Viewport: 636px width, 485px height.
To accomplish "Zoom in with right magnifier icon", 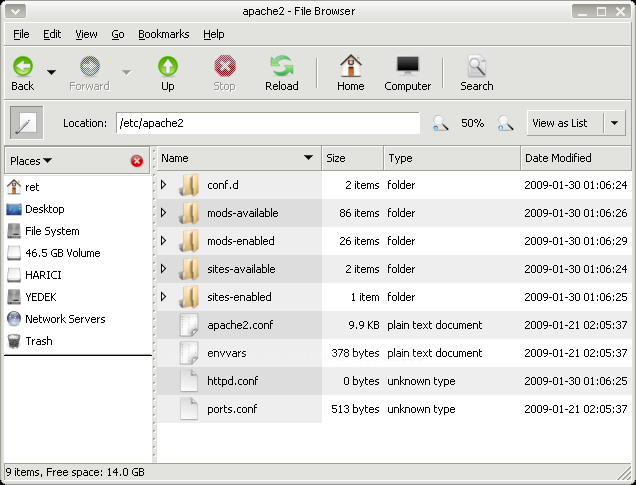I will [x=505, y=123].
